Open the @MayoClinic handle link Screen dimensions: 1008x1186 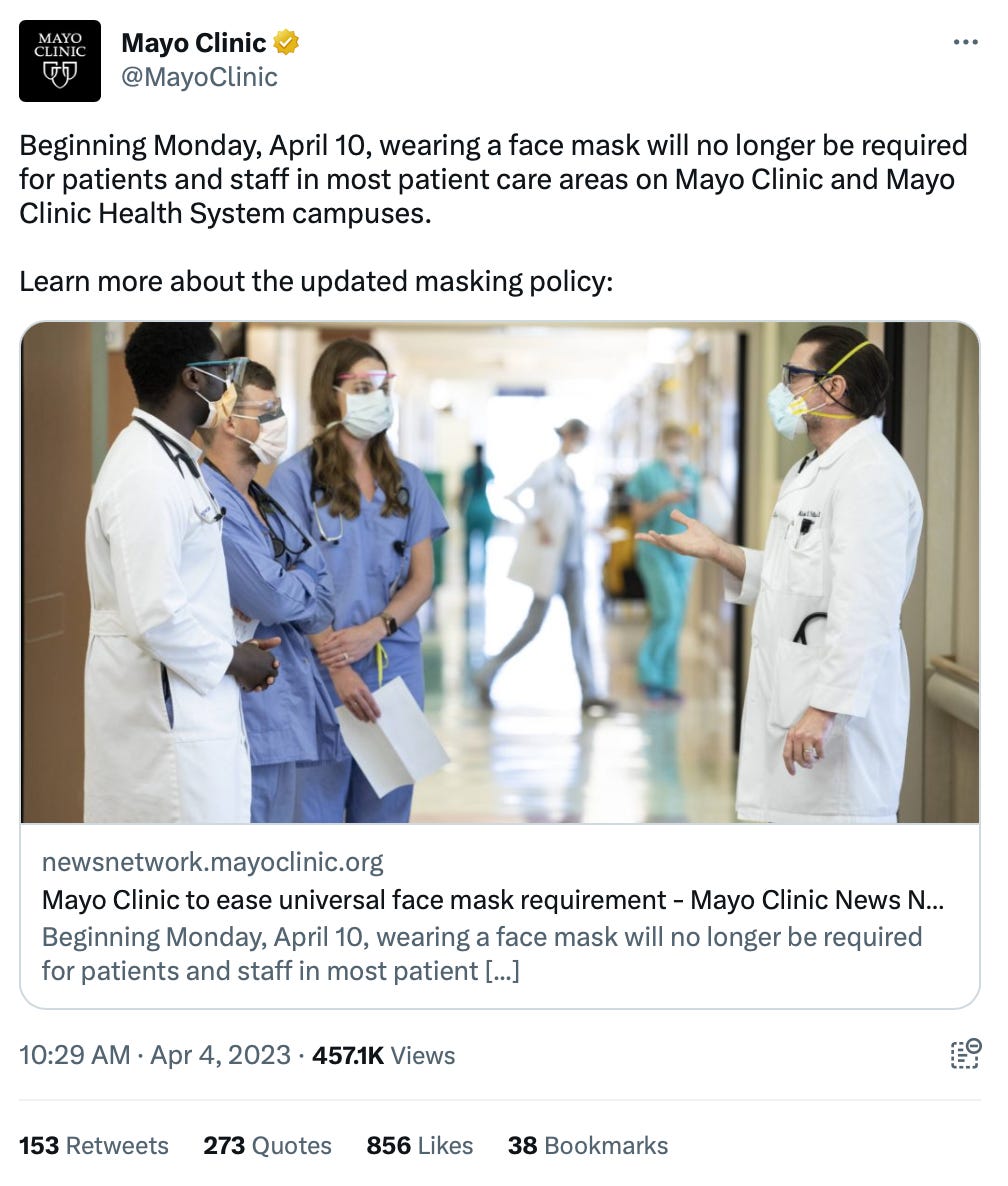tap(200, 77)
